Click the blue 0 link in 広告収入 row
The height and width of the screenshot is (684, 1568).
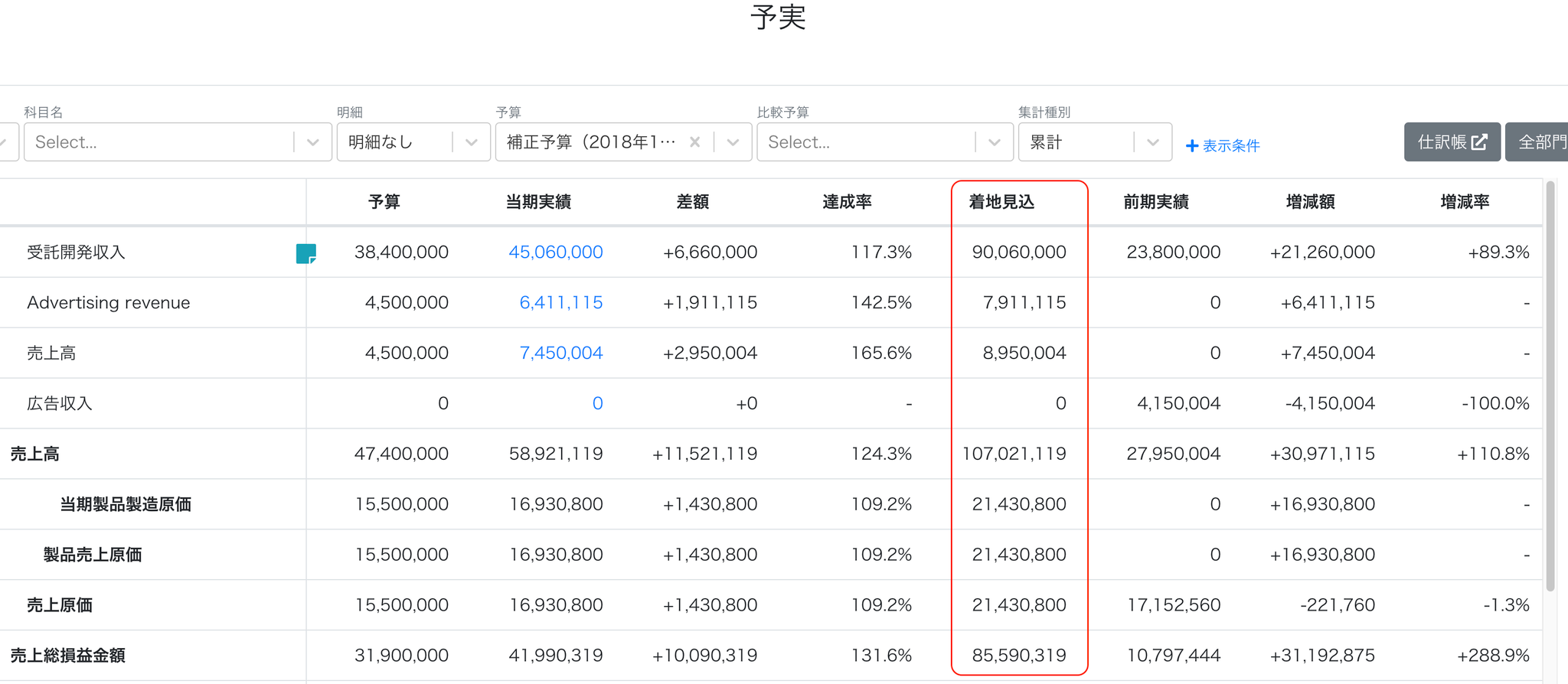597,403
